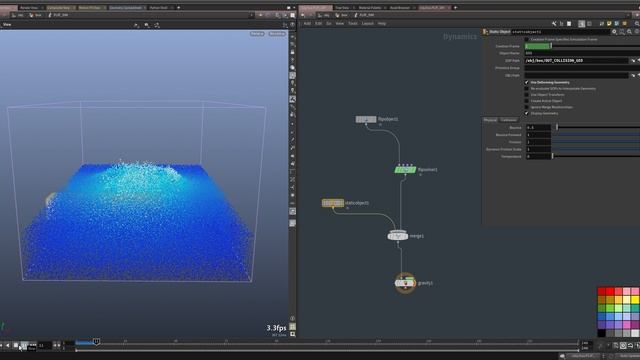Select the merge1 node
Screen dimensions: 640x360
(x=398, y=236)
